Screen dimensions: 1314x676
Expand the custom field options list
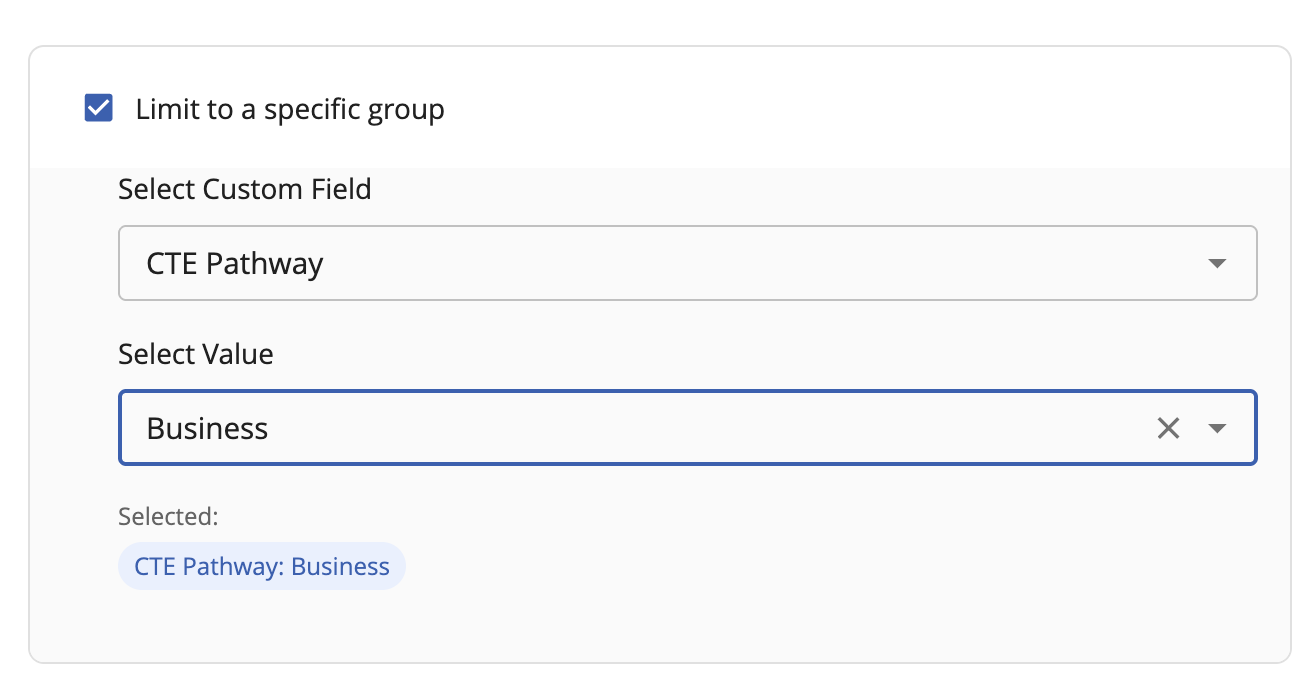1216,264
